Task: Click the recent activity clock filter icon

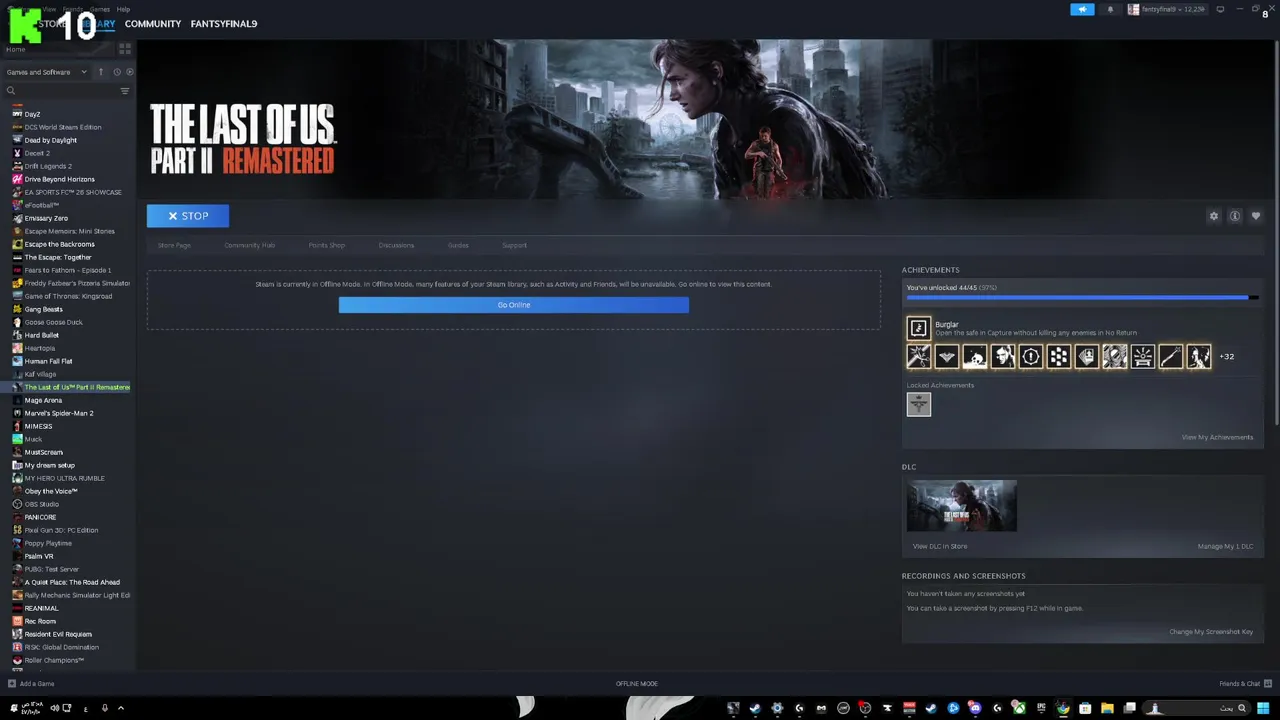Action: click(x=117, y=72)
